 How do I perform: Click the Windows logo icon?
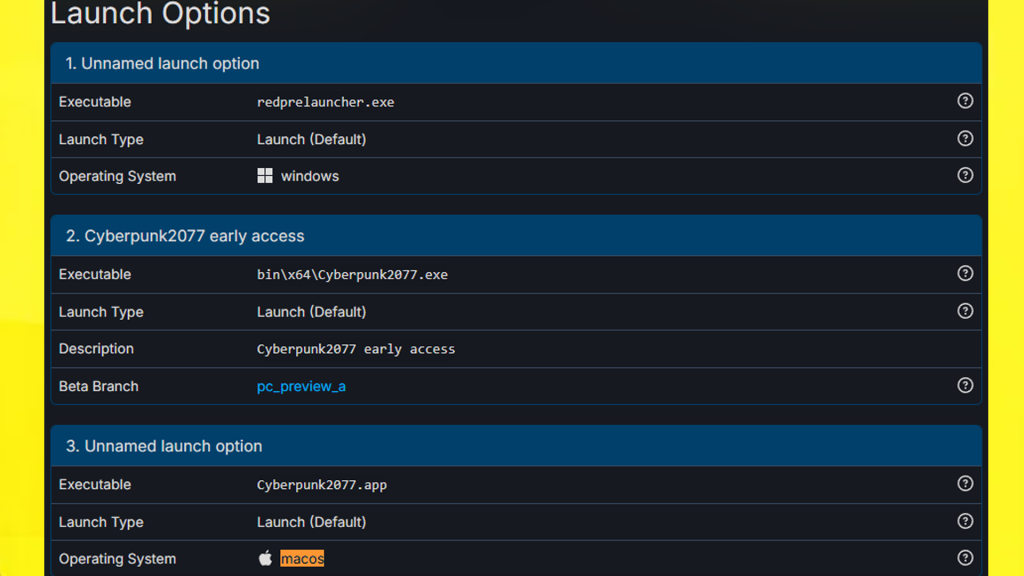click(264, 176)
